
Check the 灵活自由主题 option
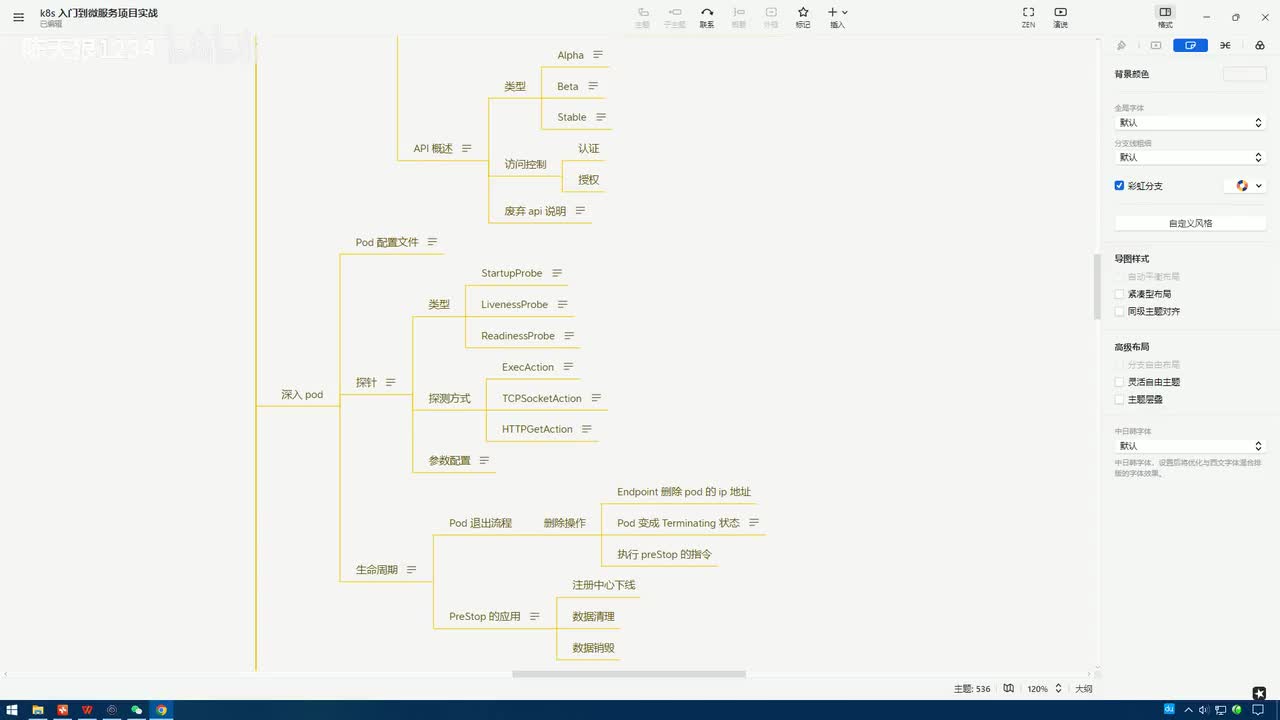[1119, 382]
